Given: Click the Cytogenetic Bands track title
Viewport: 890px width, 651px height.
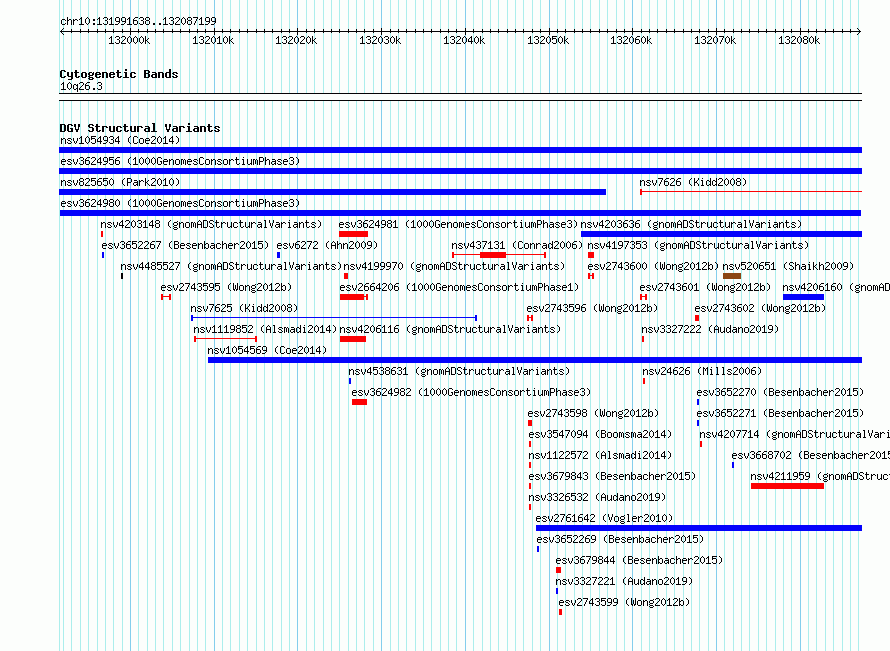Looking at the screenshot, I should coord(119,74).
